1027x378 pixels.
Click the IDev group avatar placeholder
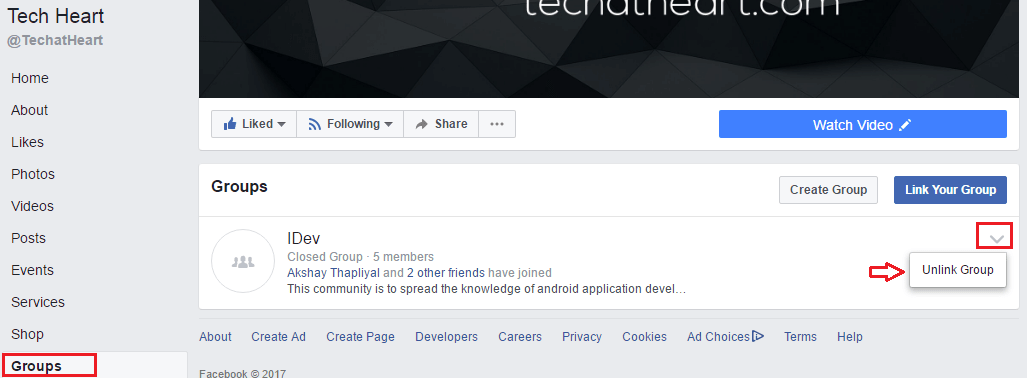pos(243,261)
